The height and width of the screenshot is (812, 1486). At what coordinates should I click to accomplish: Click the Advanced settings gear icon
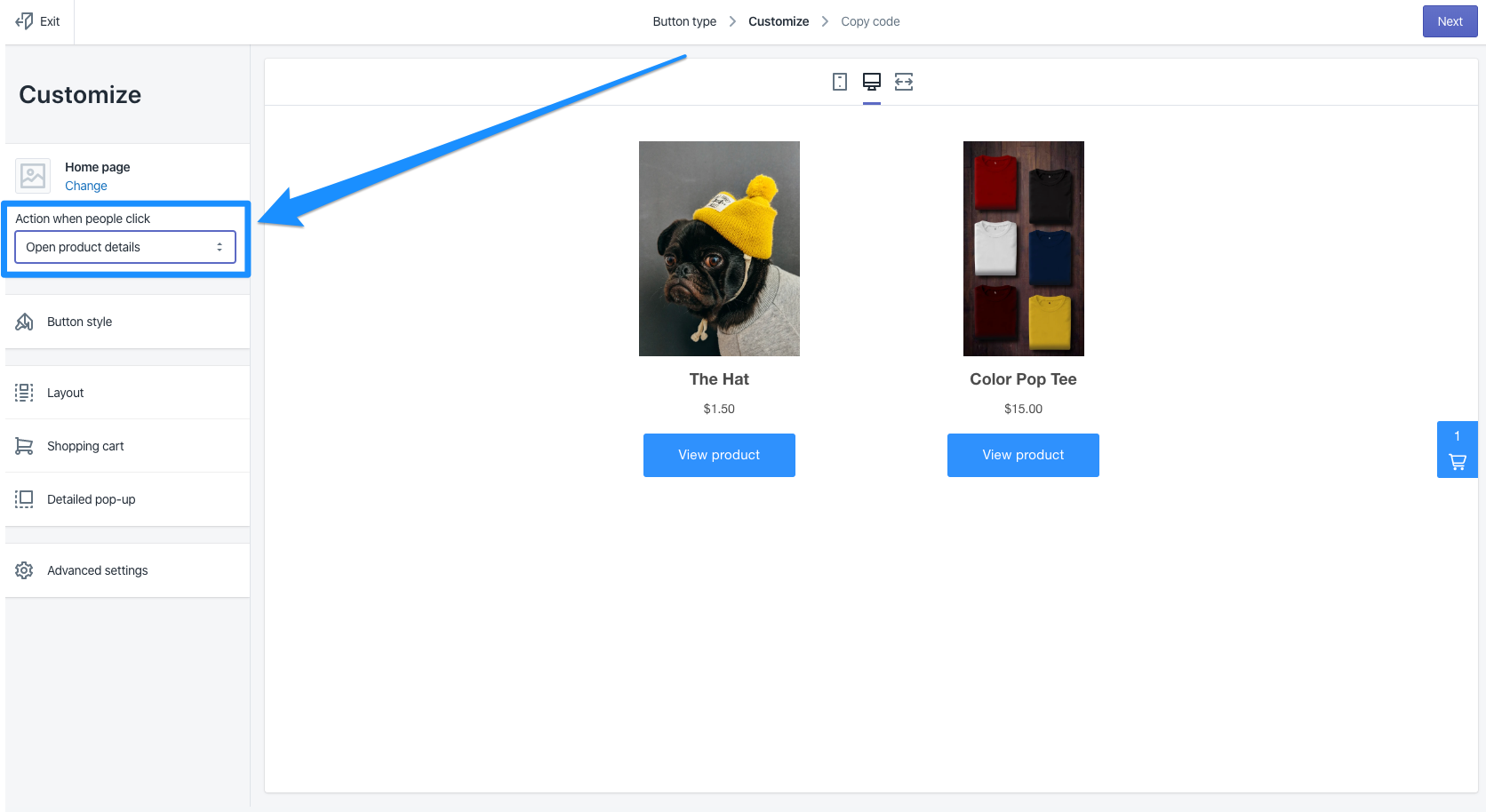pyautogui.click(x=24, y=570)
